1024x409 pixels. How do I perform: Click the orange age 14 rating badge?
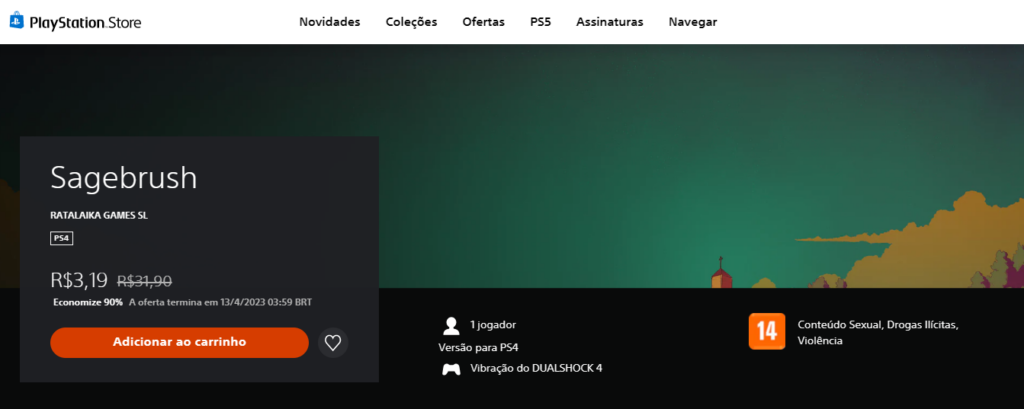point(766,332)
